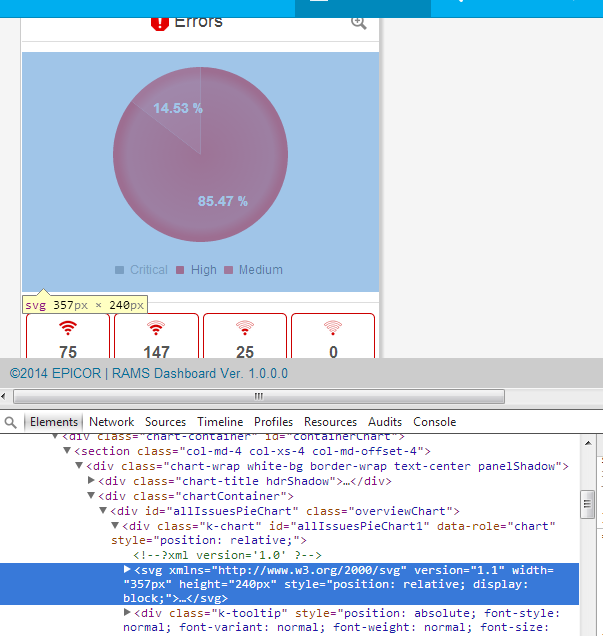Viewport: 603px width, 636px height.
Task: Collapse the chart-wrap white-bg div node
Action: point(79,466)
